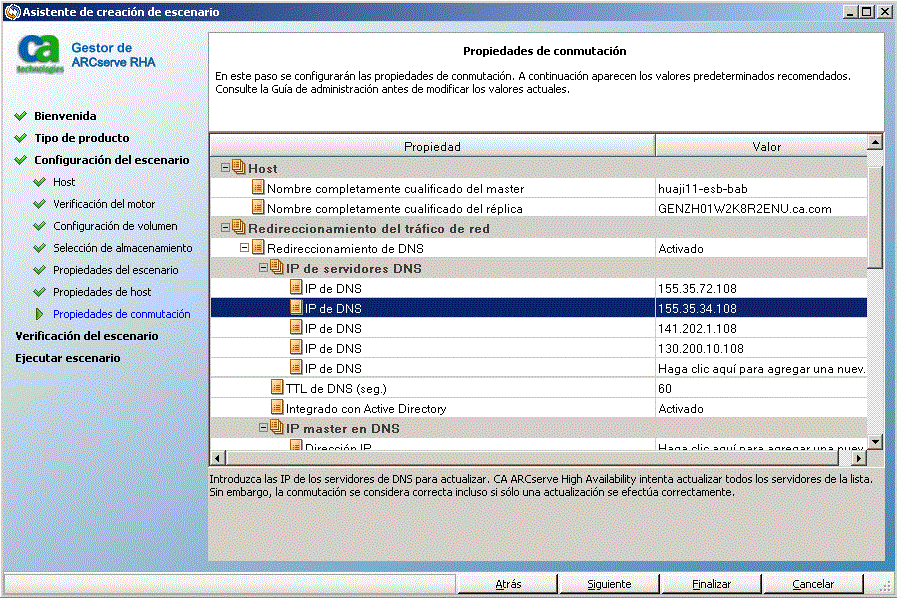Select the 141.202.1.108 DNS IP value

coord(697,328)
